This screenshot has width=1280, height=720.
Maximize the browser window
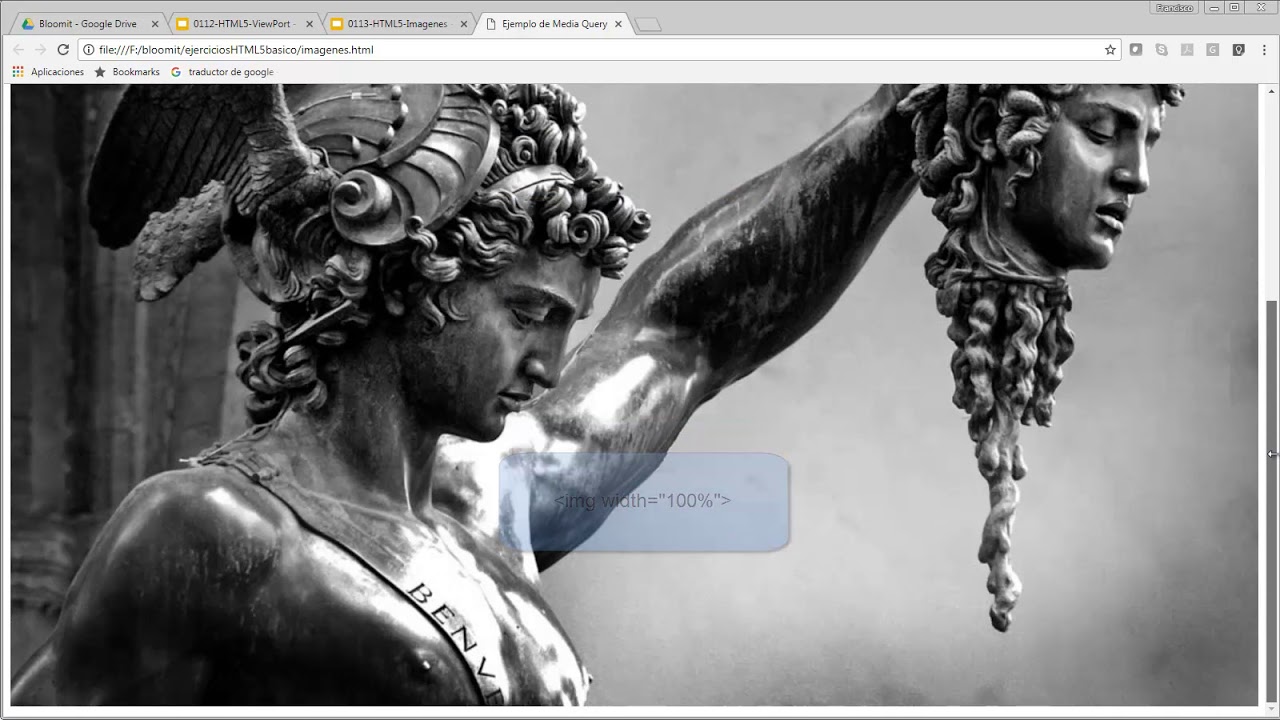1235,7
